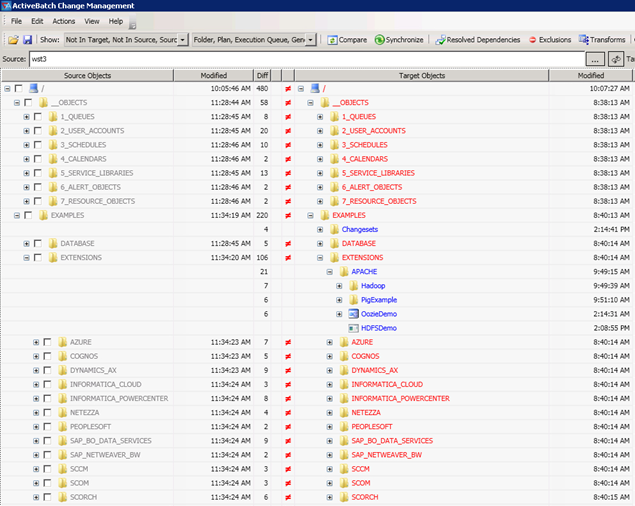Open Transforms from the toolbar
This screenshot has height=506, width=635.
(602, 40)
